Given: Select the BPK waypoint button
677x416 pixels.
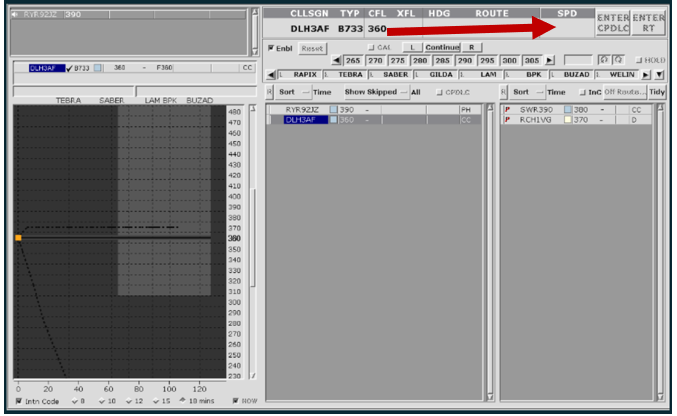Looking at the screenshot, I should pos(527,75).
